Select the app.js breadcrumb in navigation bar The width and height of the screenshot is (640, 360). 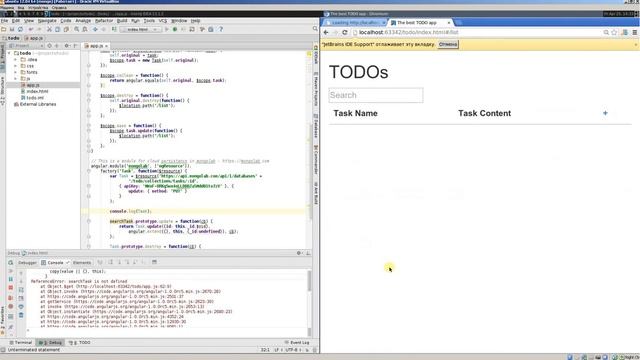pyautogui.click(x=33, y=38)
